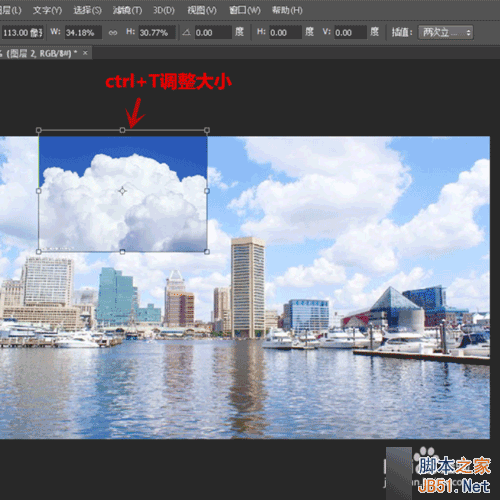Click the W width field showing 34.18%
Image resolution: width=500 pixels, height=500 pixels.
tap(83, 32)
